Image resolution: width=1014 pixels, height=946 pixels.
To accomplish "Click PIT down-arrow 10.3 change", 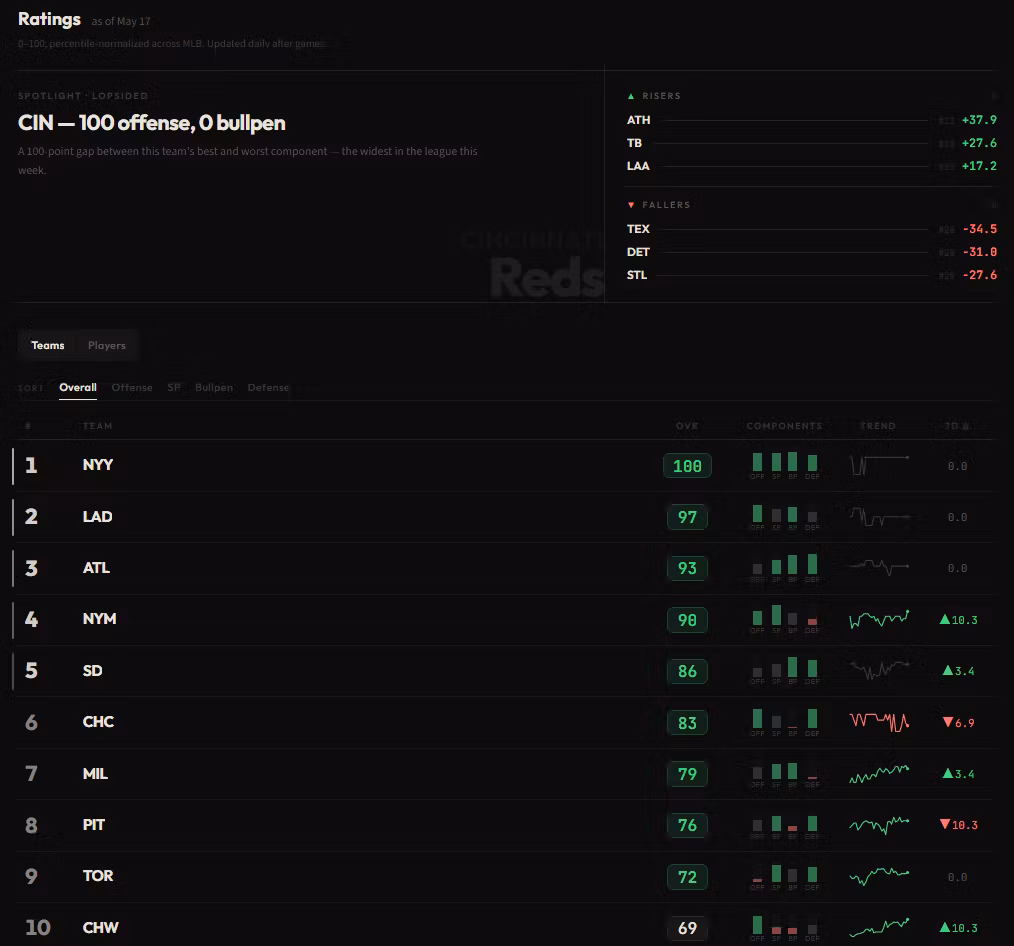I will 958,825.
